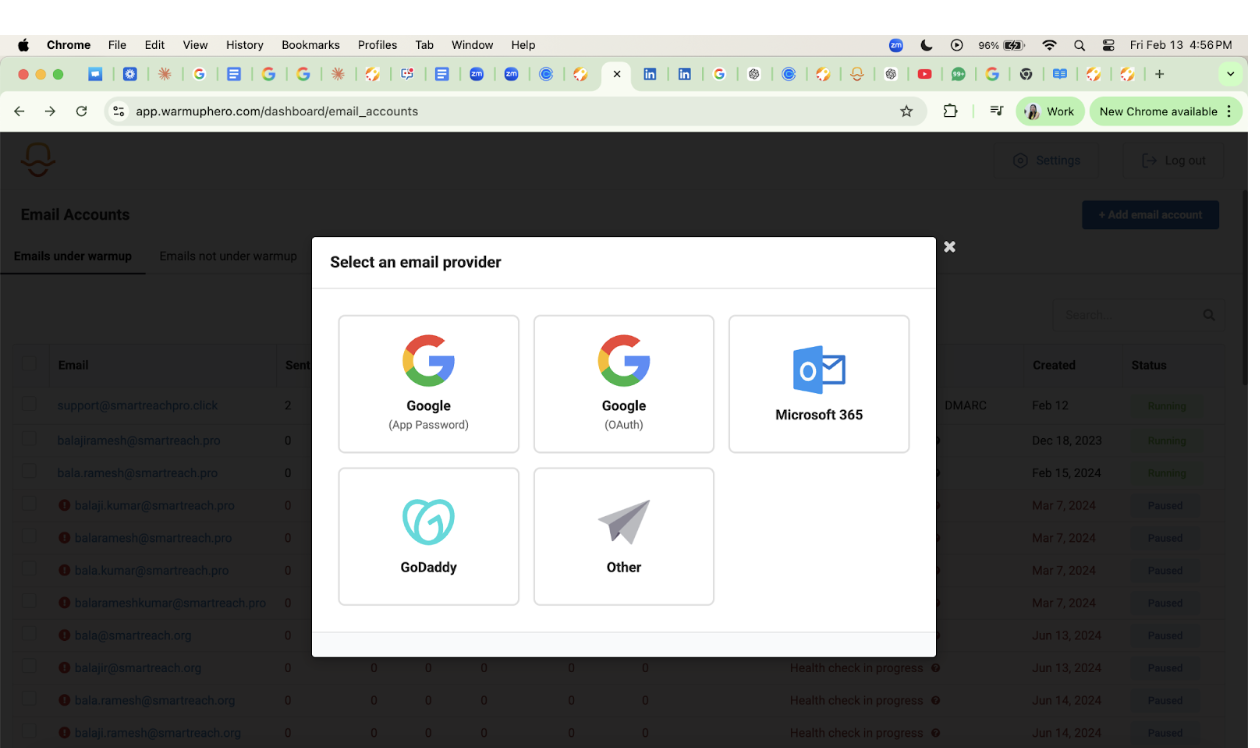The image size is (1260, 748).
Task: Click the error icon beside bala@smartreach.org
Action: (x=64, y=635)
